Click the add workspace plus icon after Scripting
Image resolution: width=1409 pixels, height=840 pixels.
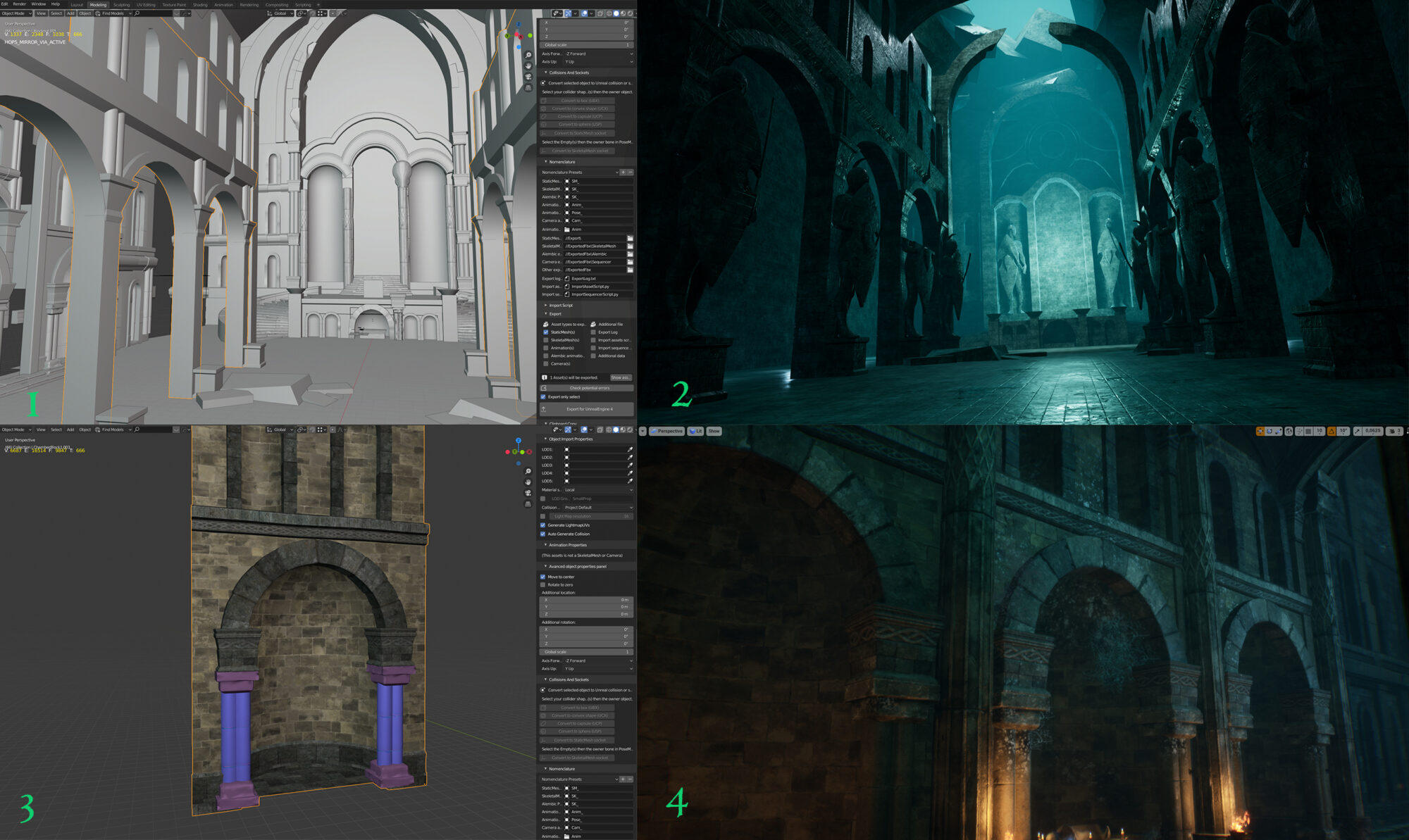pos(318,5)
